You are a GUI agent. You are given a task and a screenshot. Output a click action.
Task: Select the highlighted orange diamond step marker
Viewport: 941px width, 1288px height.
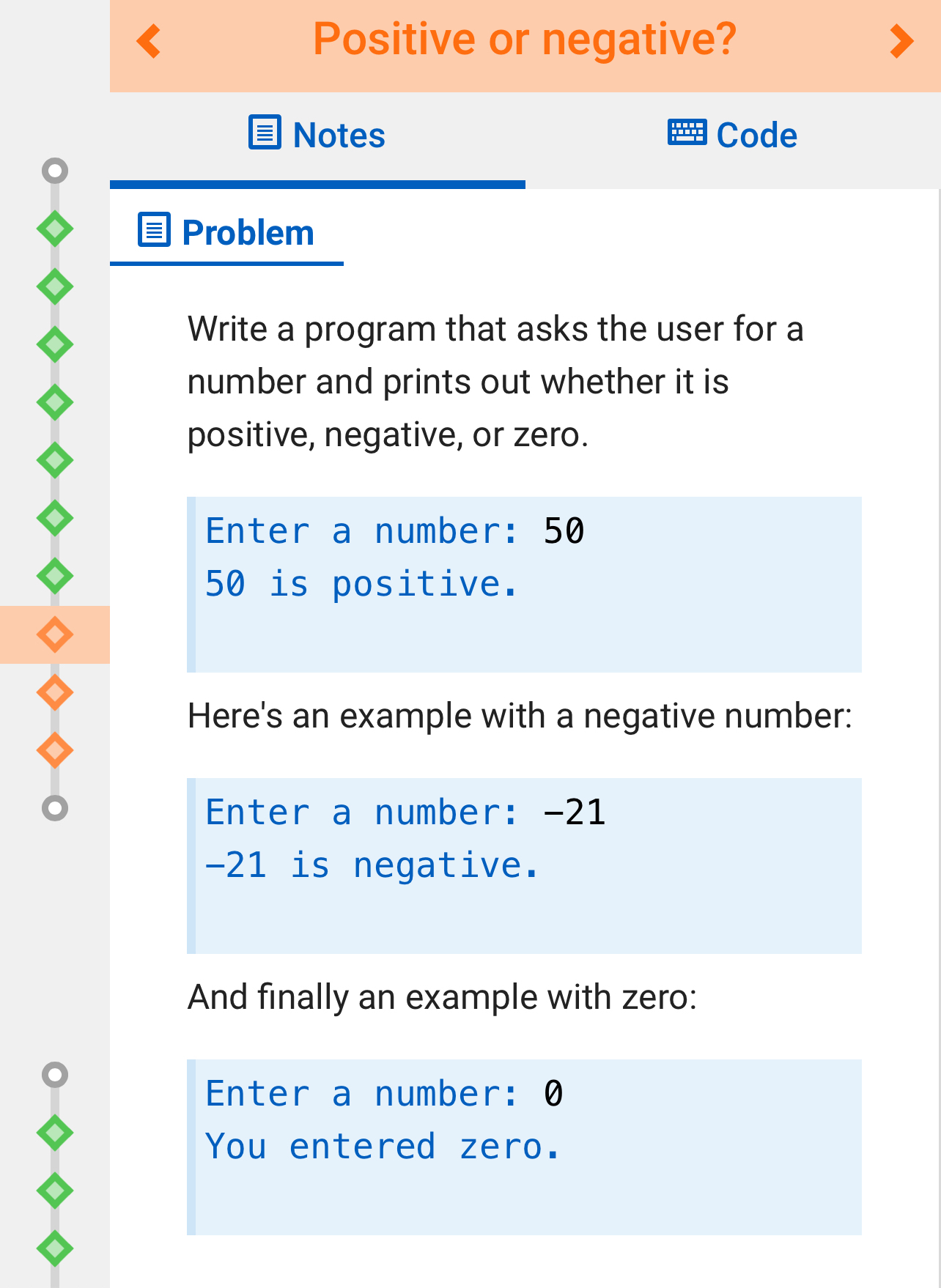click(x=54, y=634)
